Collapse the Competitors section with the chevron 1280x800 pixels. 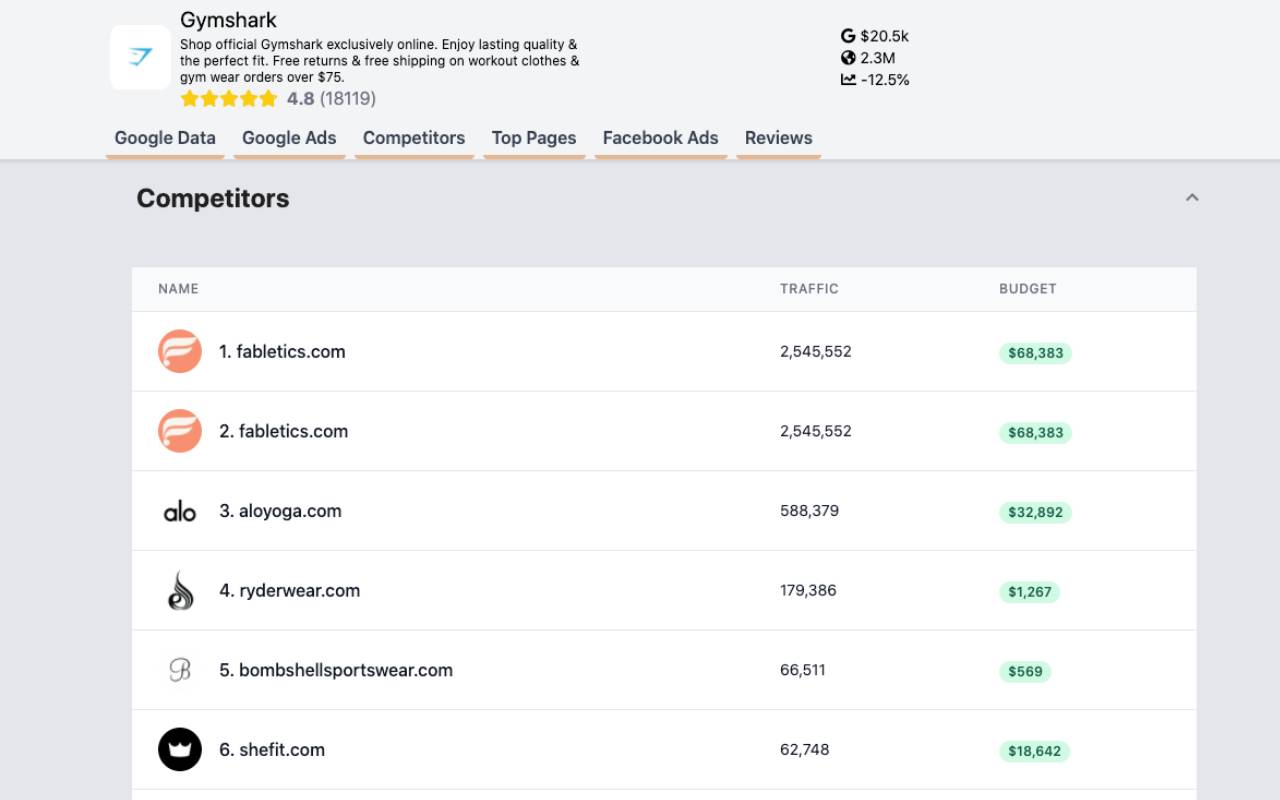click(x=1192, y=198)
